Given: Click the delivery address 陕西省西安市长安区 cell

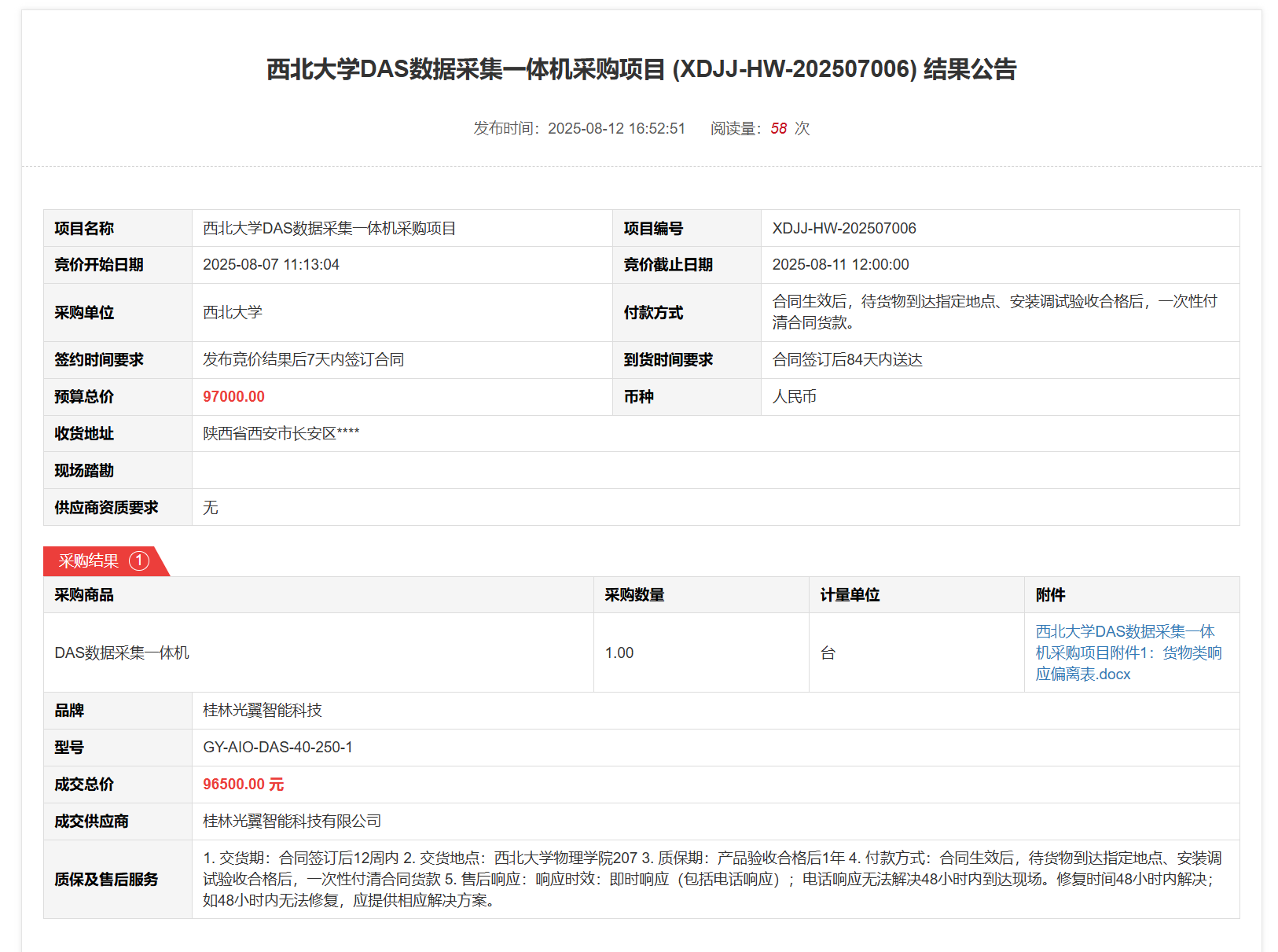Looking at the screenshot, I should point(281,433).
